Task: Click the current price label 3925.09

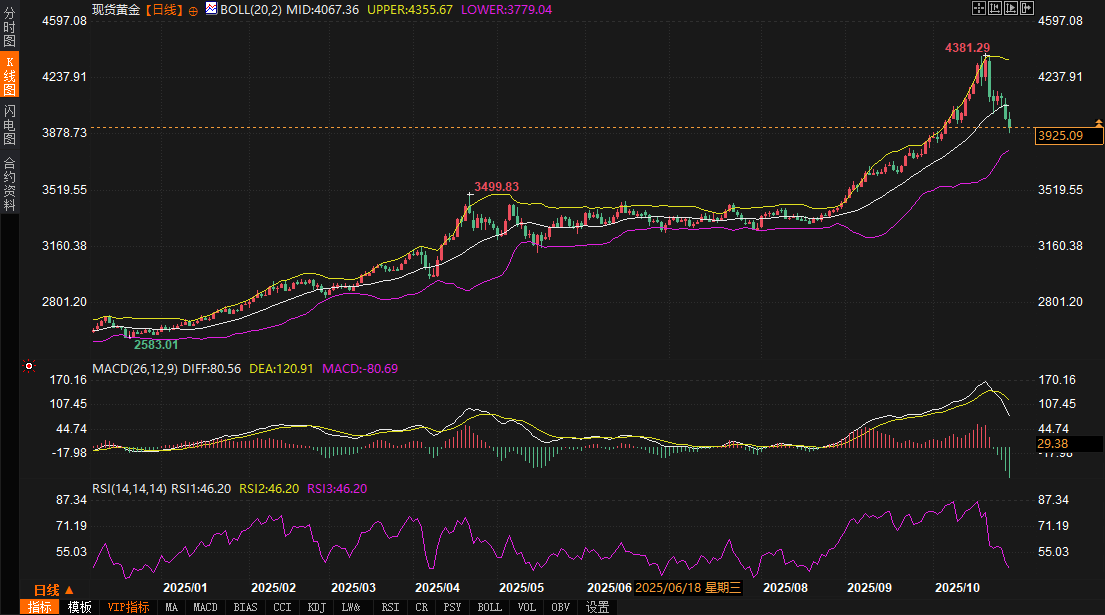Action: (1061, 136)
